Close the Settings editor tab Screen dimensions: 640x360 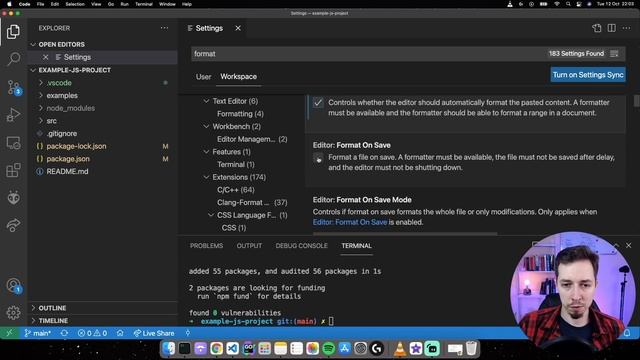coord(238,28)
